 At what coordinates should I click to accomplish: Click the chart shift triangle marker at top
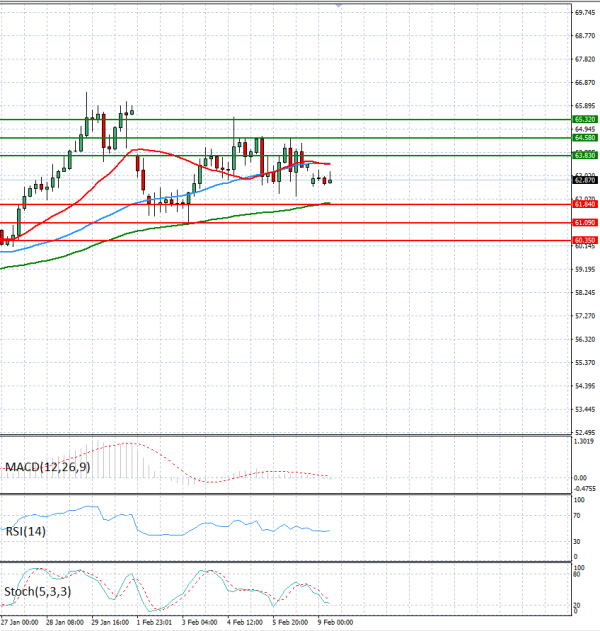coord(339,6)
